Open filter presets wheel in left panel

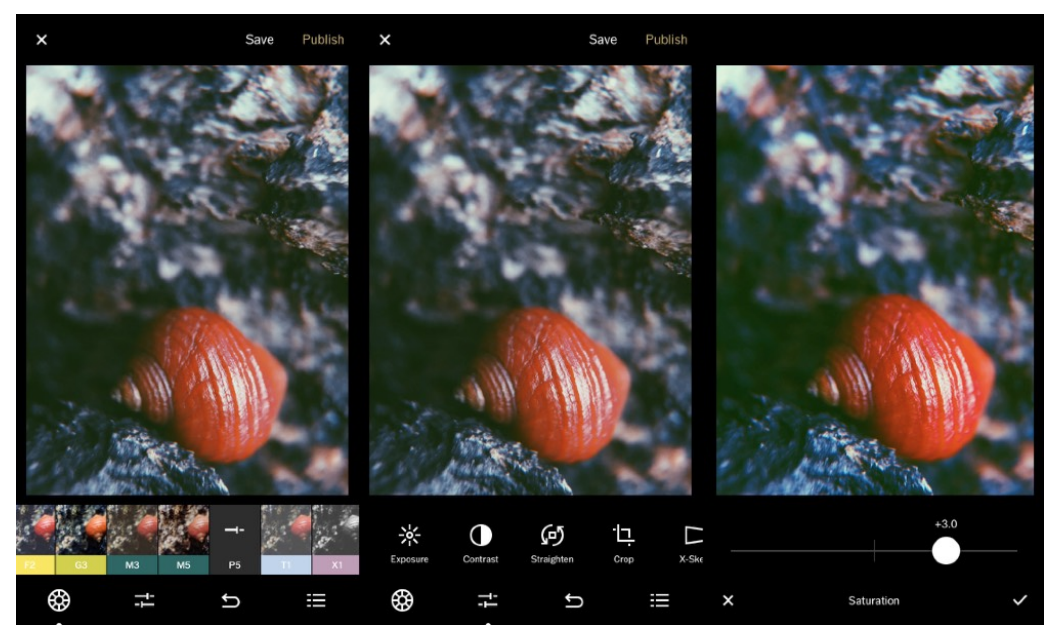59,600
